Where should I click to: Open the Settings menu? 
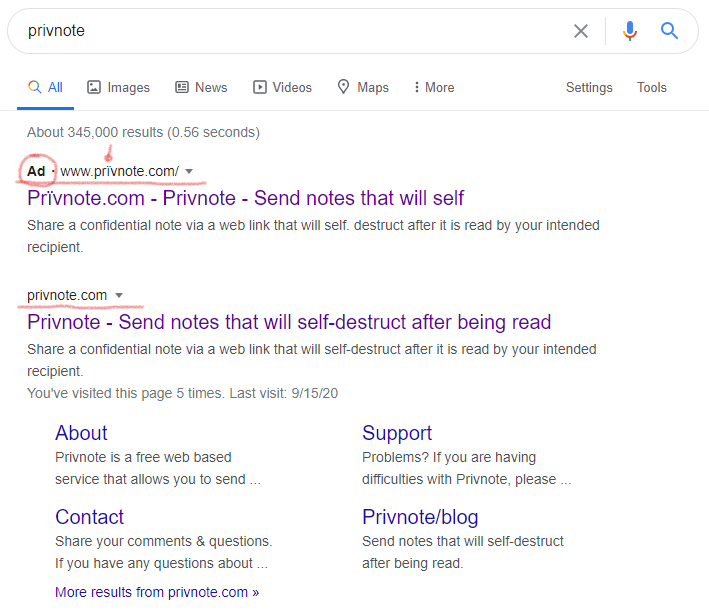589,87
